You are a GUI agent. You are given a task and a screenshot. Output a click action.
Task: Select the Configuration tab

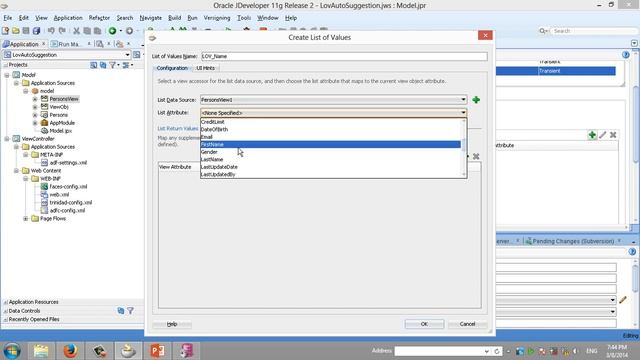[172, 68]
